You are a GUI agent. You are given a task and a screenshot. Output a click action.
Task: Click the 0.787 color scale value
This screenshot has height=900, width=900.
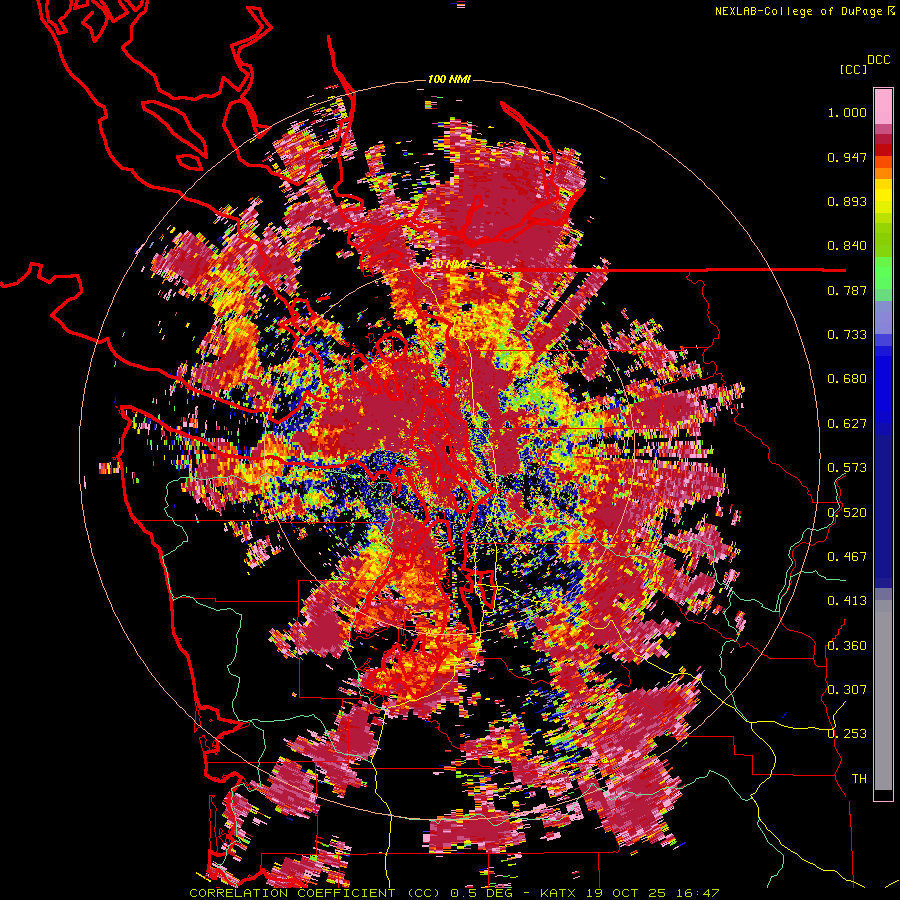[847, 290]
